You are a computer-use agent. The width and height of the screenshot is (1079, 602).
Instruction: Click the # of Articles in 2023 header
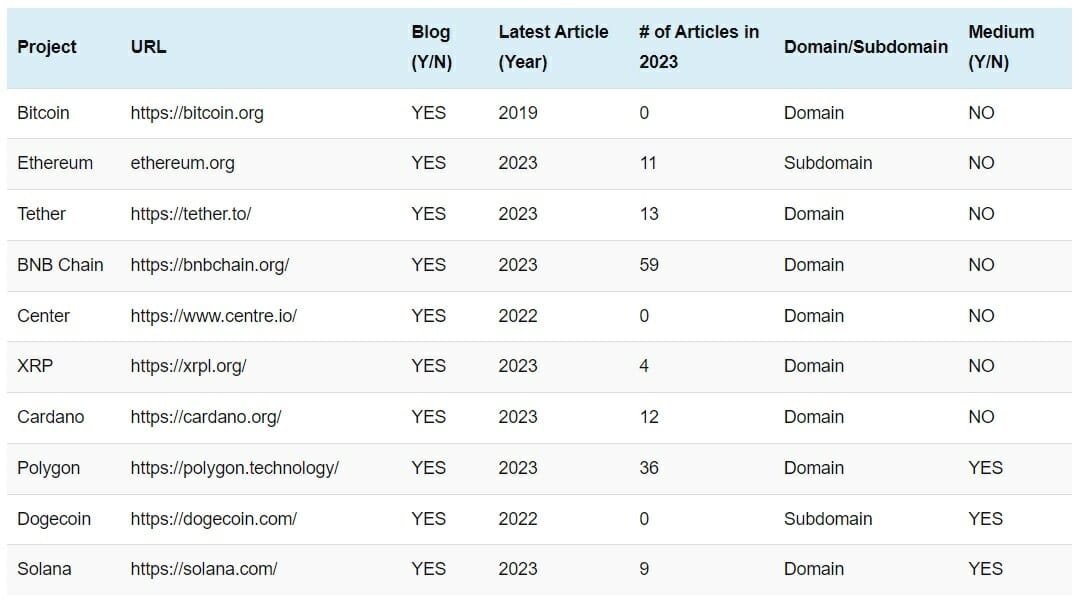click(x=698, y=47)
